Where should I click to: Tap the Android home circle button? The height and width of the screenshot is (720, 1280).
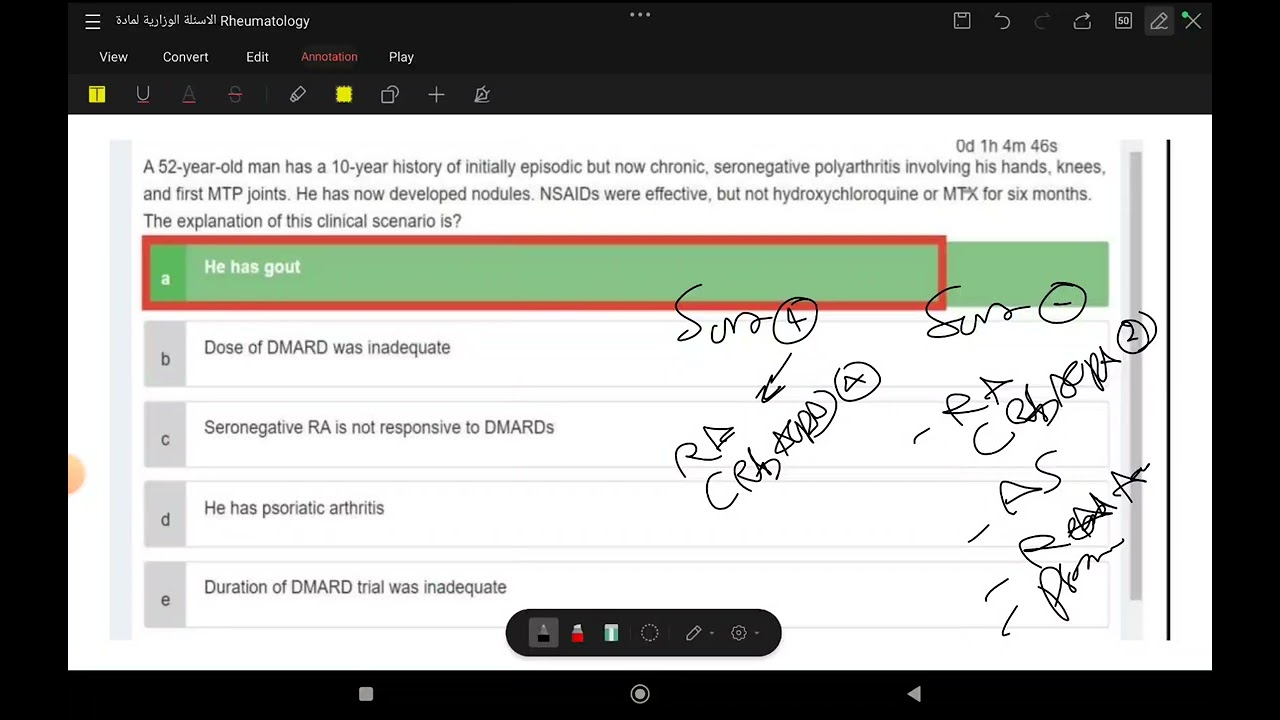click(x=640, y=694)
